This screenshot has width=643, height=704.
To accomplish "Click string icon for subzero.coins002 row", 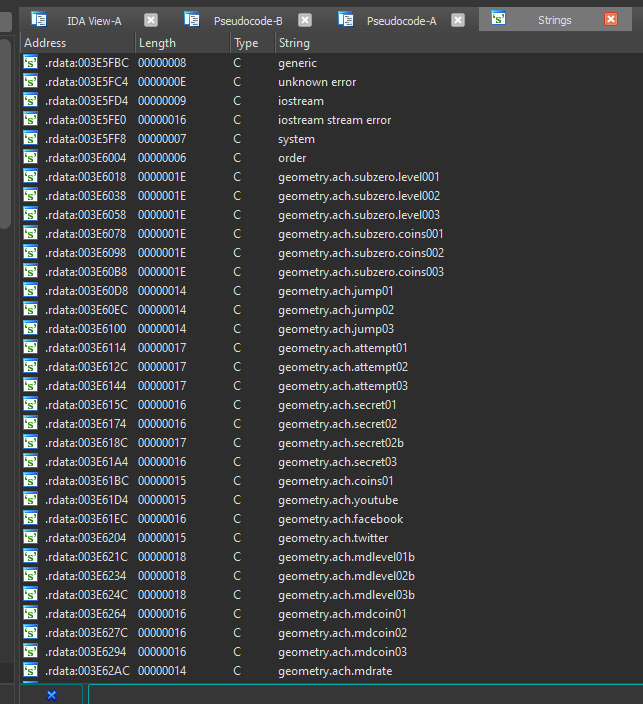I will tap(31, 252).
